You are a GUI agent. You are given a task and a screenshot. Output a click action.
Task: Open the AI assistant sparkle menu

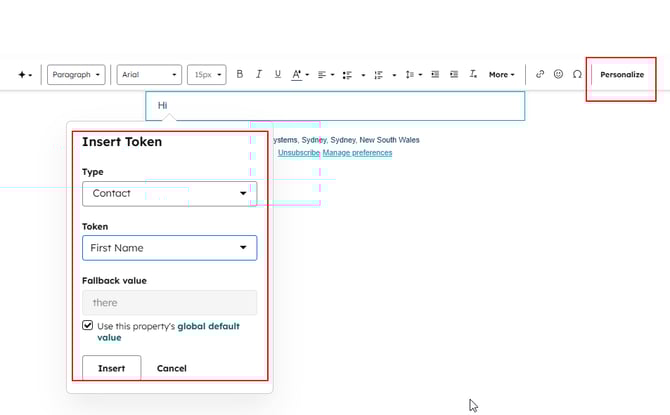pyautogui.click(x=24, y=75)
